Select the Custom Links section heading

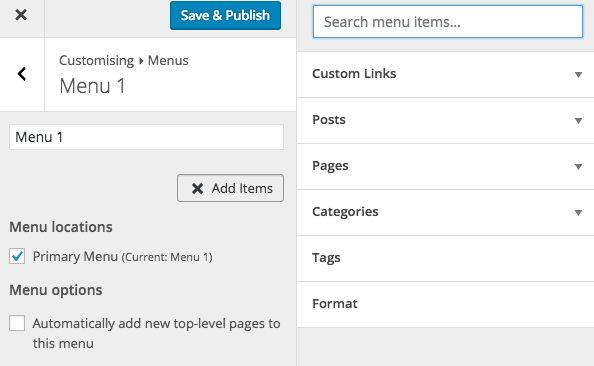(x=354, y=74)
